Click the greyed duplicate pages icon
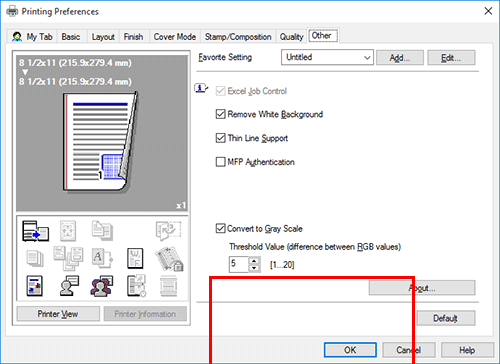 click(102, 230)
